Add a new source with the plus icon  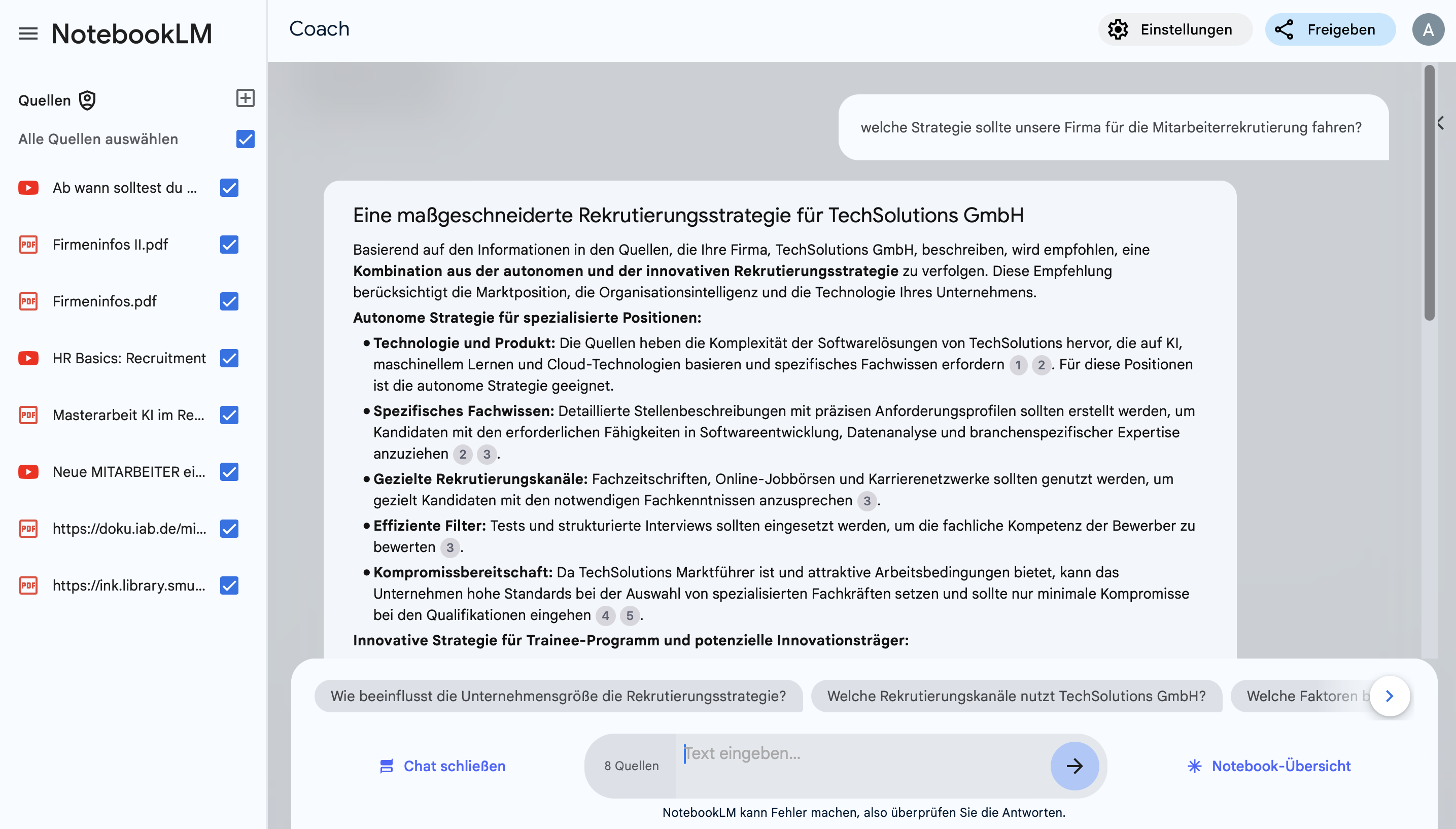pyautogui.click(x=246, y=98)
